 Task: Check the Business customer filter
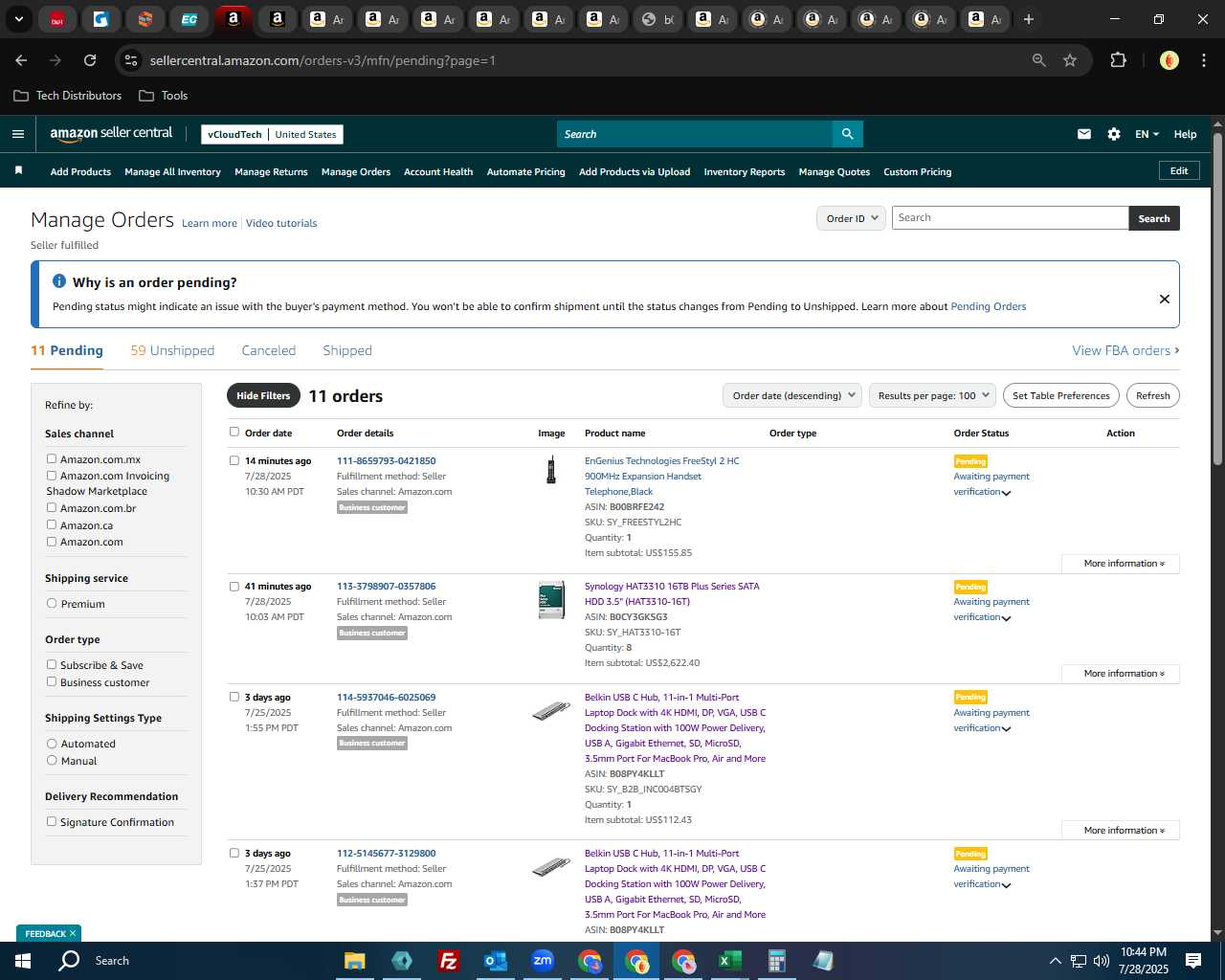point(52,682)
